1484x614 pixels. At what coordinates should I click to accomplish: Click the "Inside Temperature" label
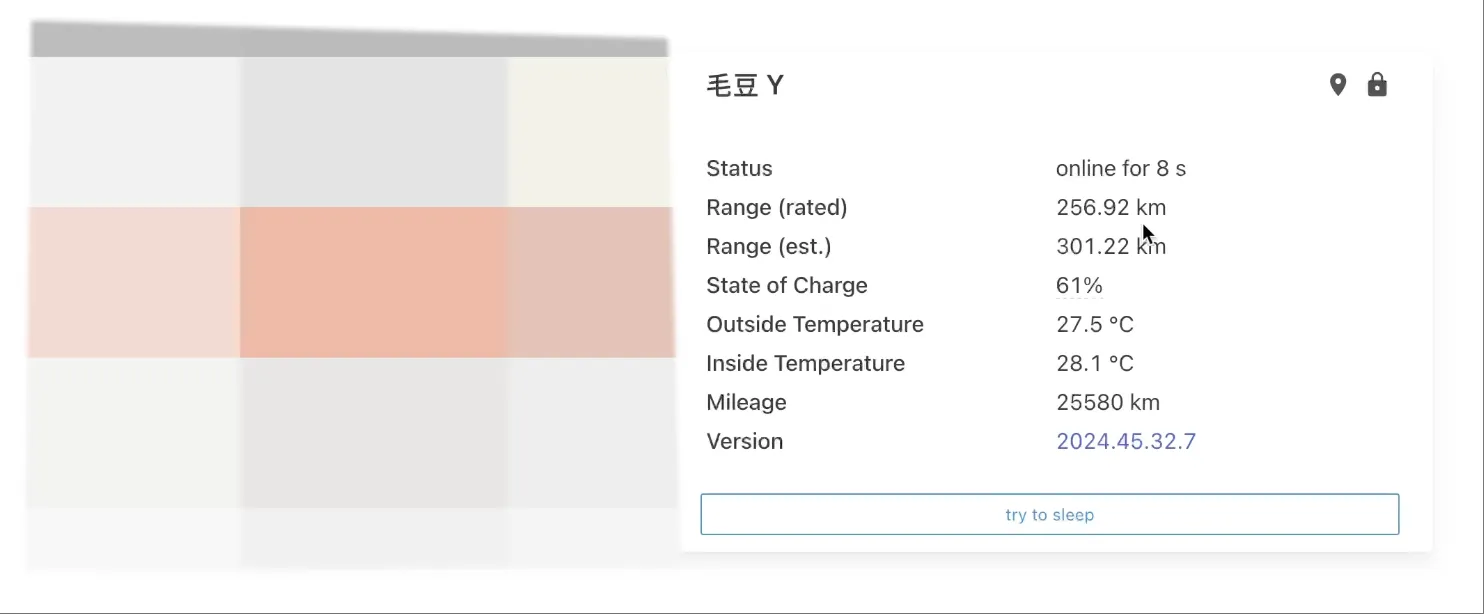pos(805,363)
